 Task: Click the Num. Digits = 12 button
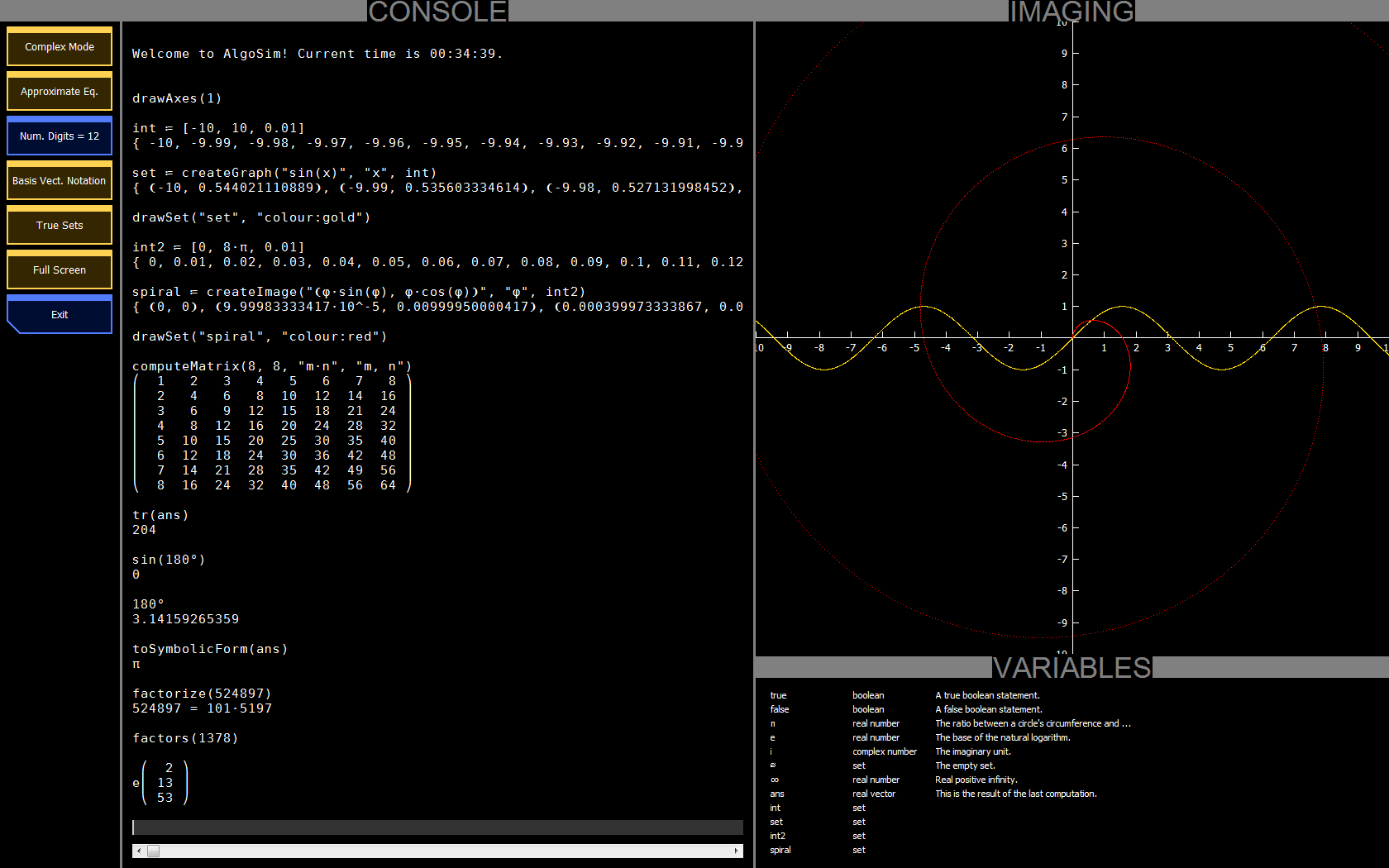[60, 136]
